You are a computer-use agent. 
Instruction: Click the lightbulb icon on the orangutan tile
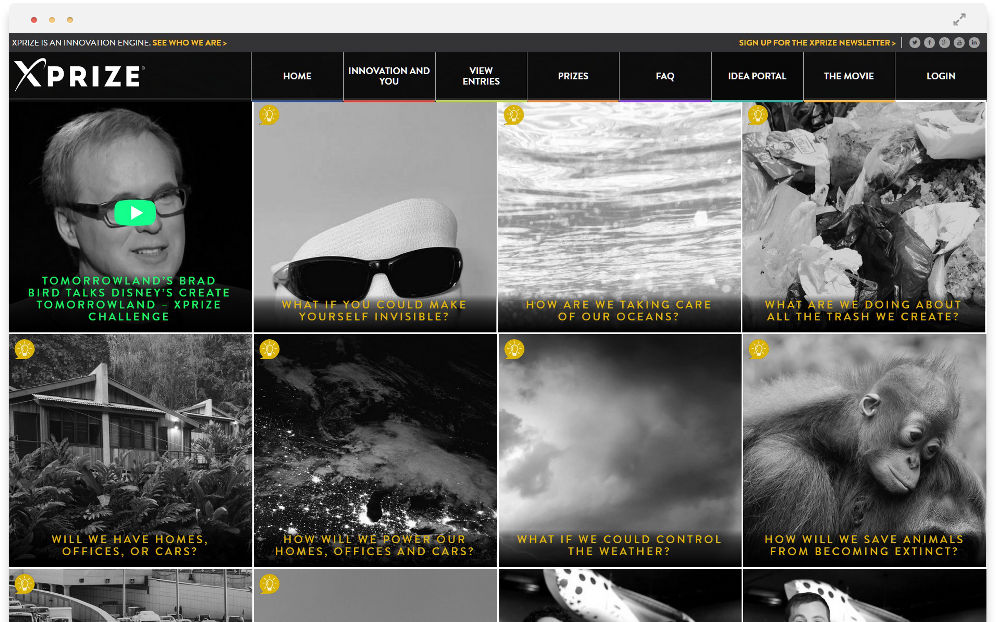tap(758, 349)
